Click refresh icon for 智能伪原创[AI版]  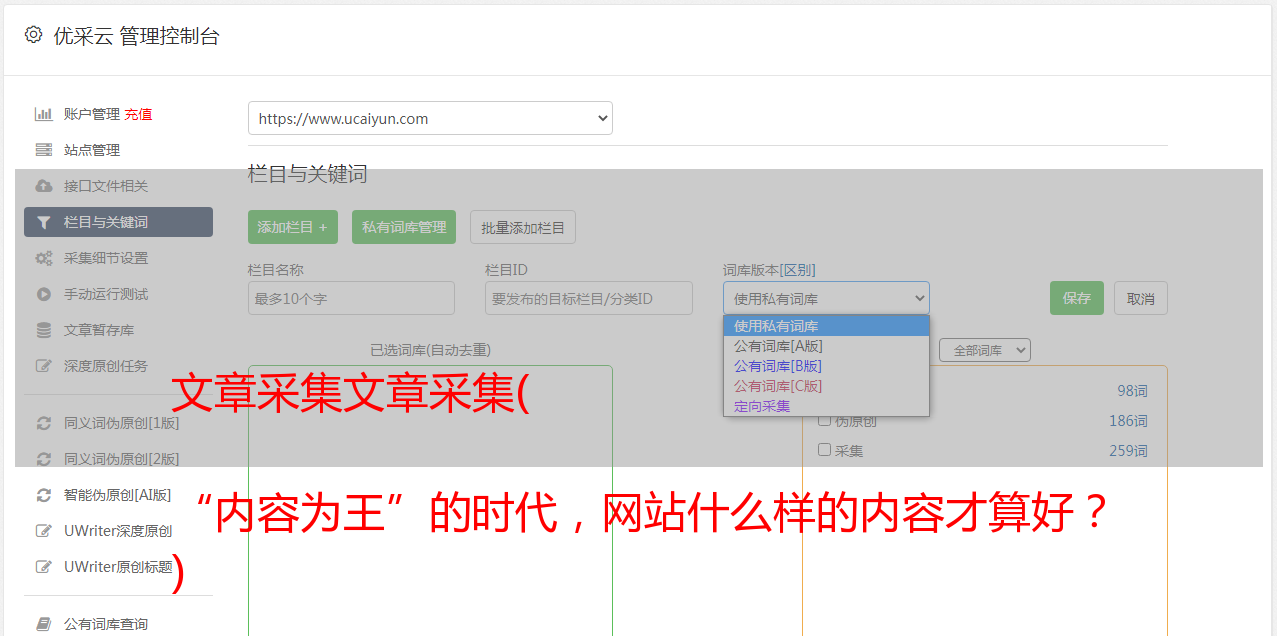point(44,495)
